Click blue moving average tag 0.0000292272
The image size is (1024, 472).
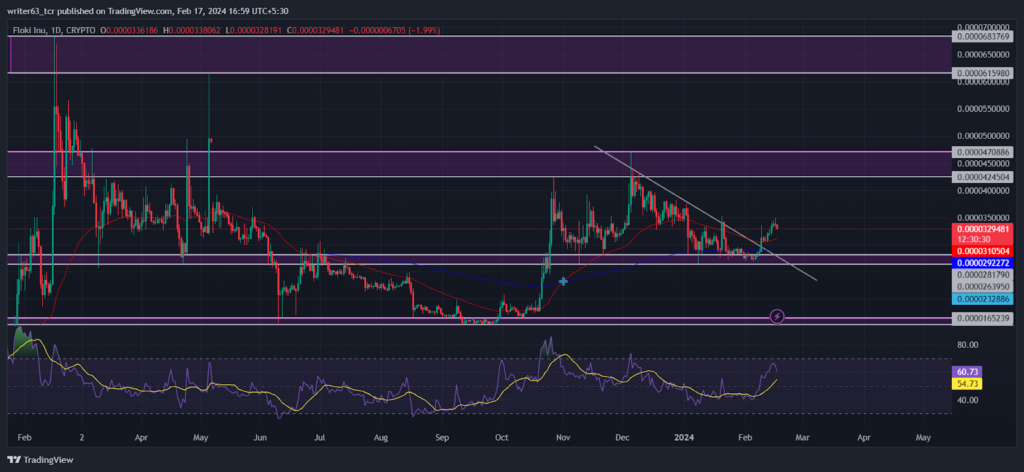[x=982, y=263]
